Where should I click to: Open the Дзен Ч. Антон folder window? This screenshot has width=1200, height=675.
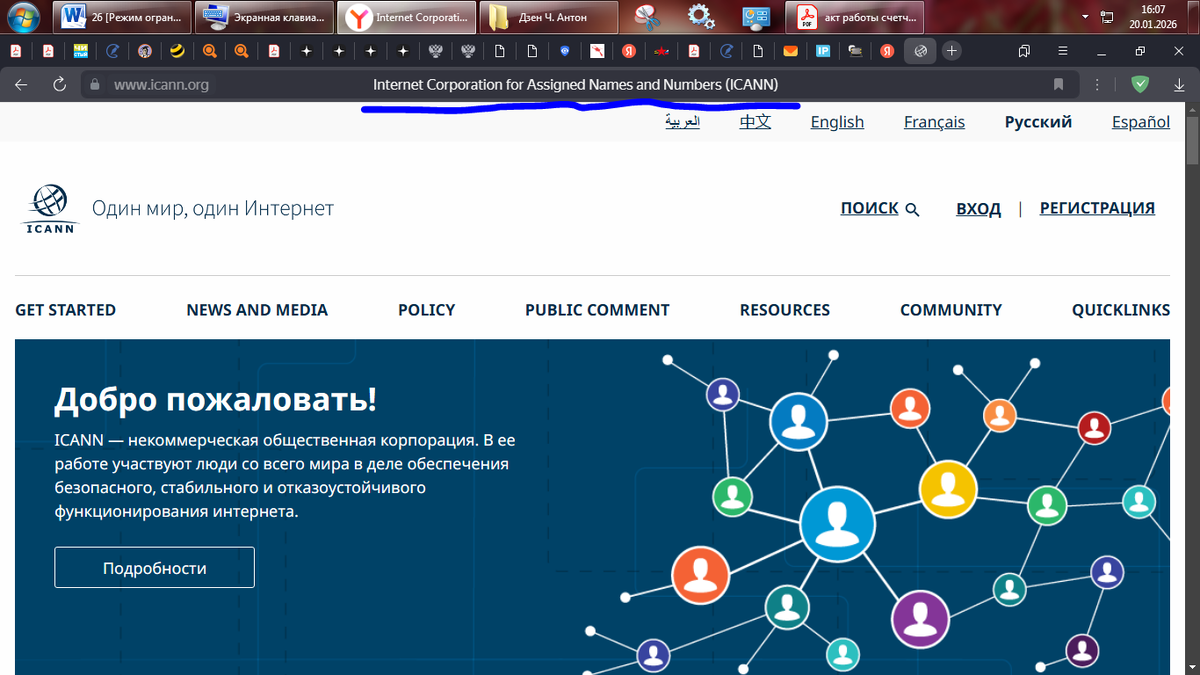click(x=548, y=17)
